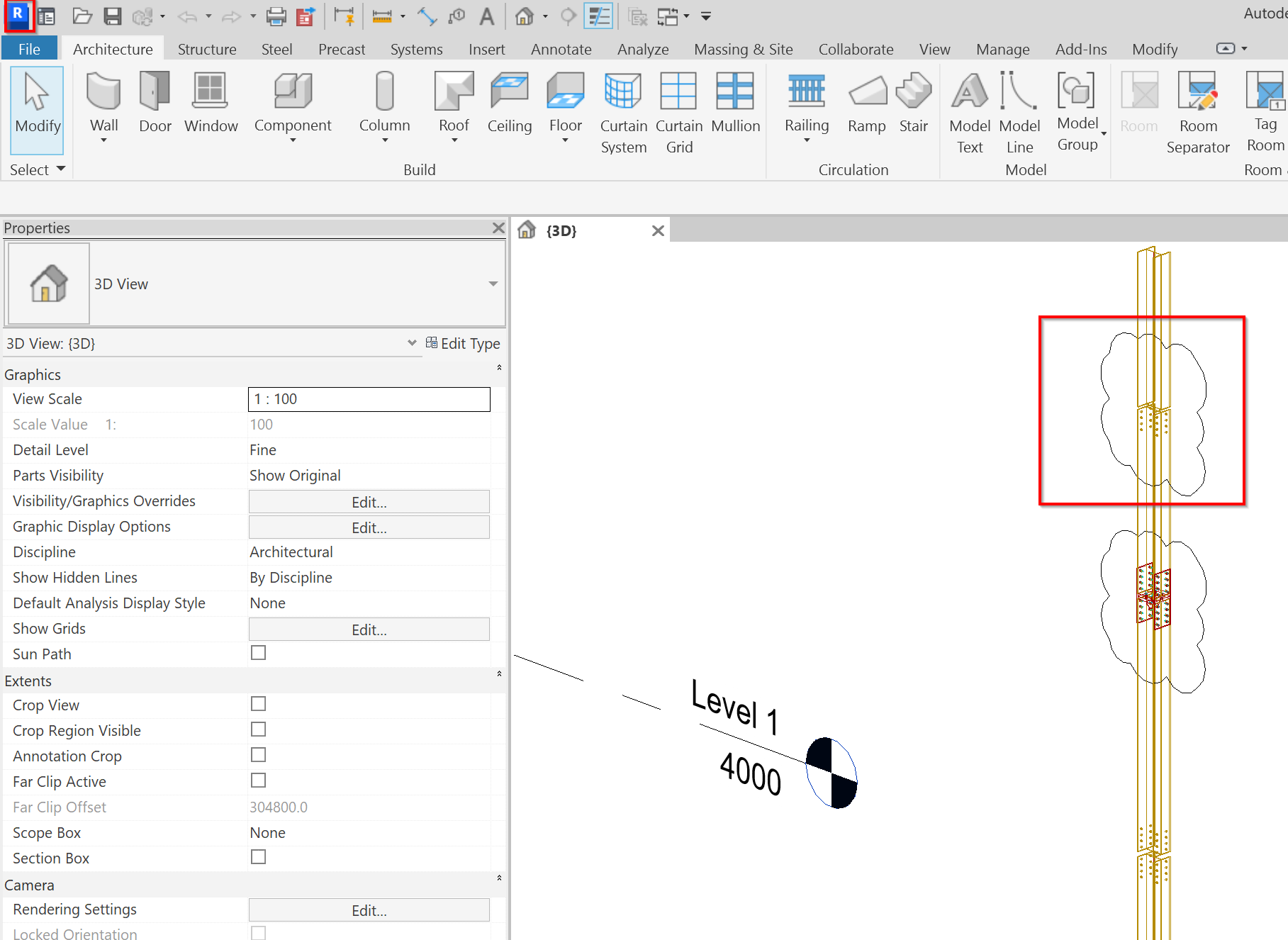Viewport: 1288px width, 940px height.
Task: Collapse the Graphics section in Properties
Action: click(499, 367)
